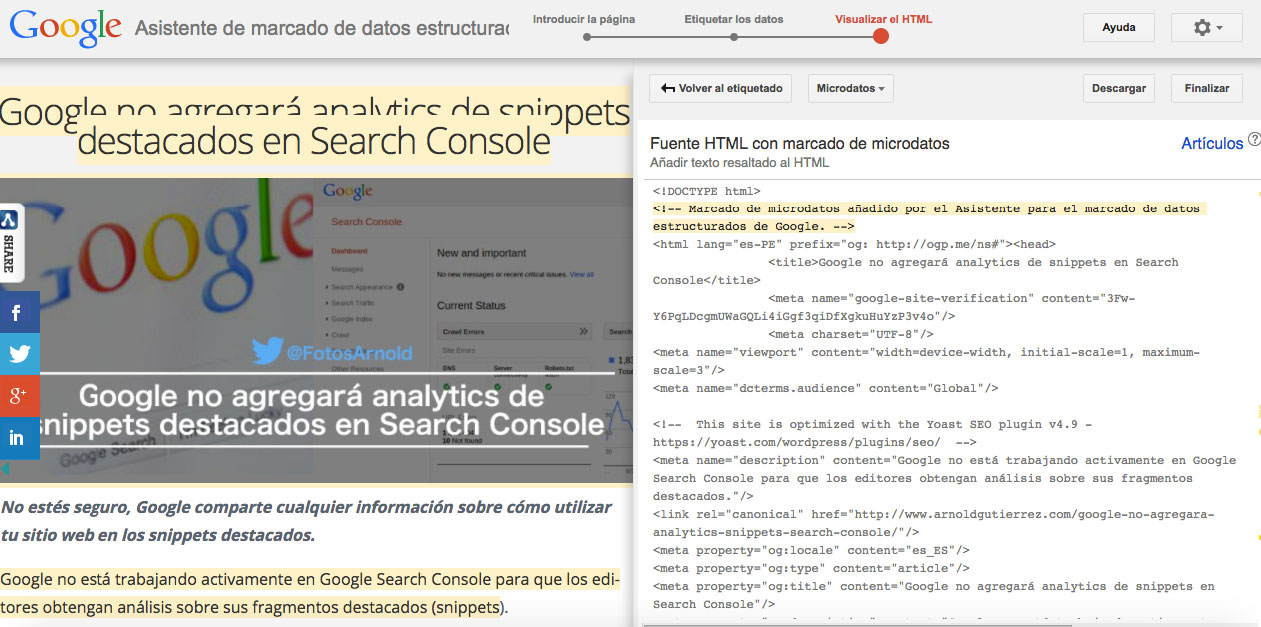Click the highlighted article headline
Image resolution: width=1261 pixels, height=627 pixels.
315,126
